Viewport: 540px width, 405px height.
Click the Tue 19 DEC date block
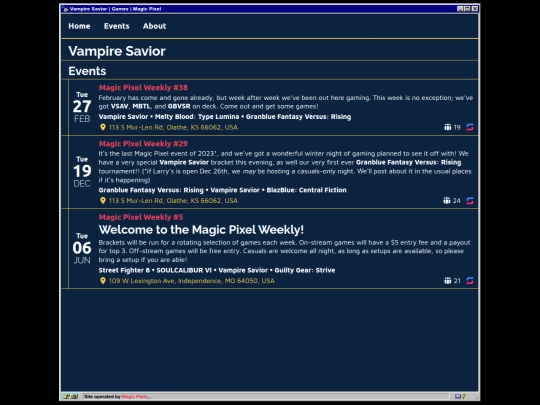tap(82, 172)
